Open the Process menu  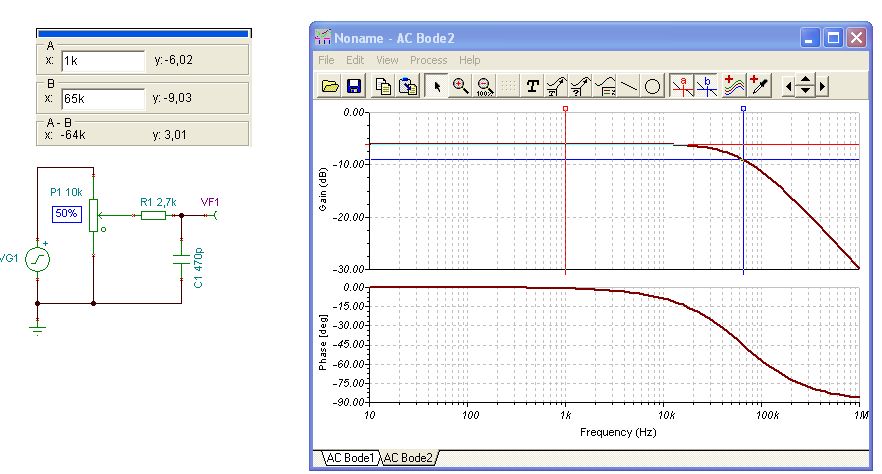[428, 60]
